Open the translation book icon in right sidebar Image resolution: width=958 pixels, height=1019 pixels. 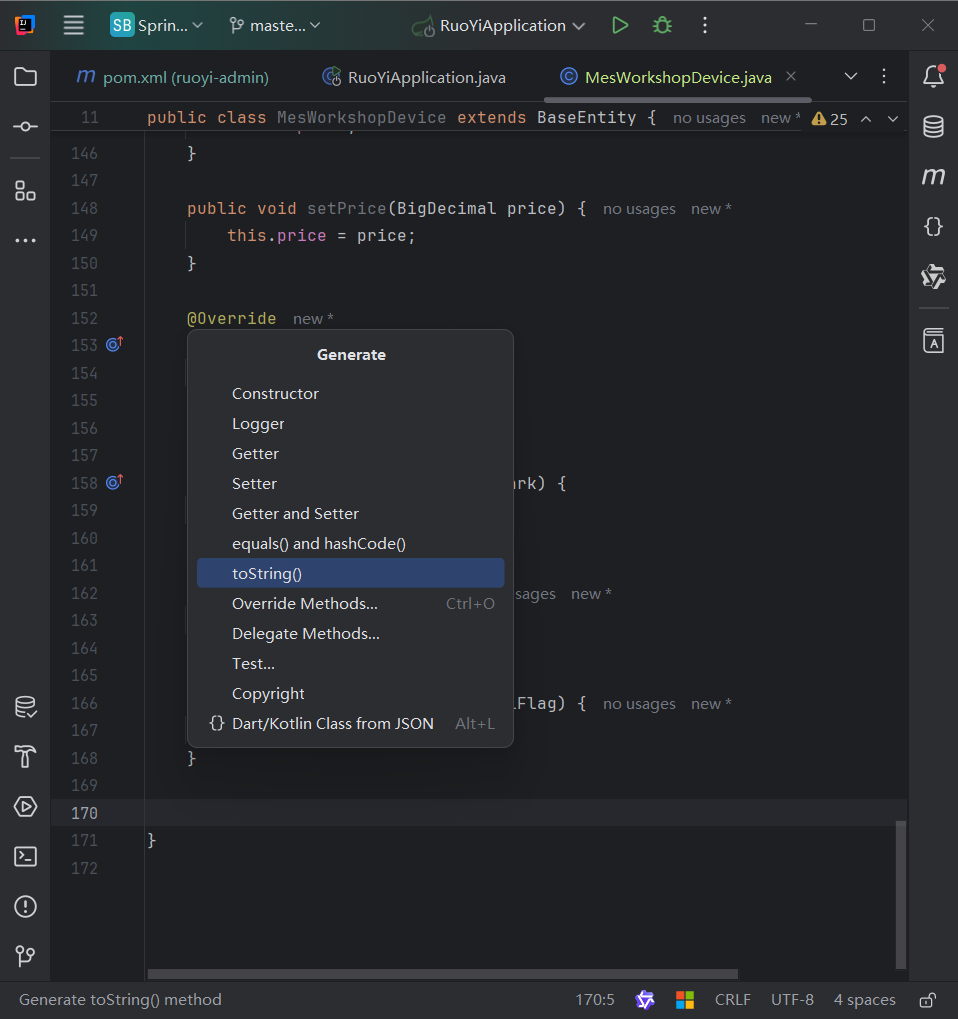click(x=934, y=340)
